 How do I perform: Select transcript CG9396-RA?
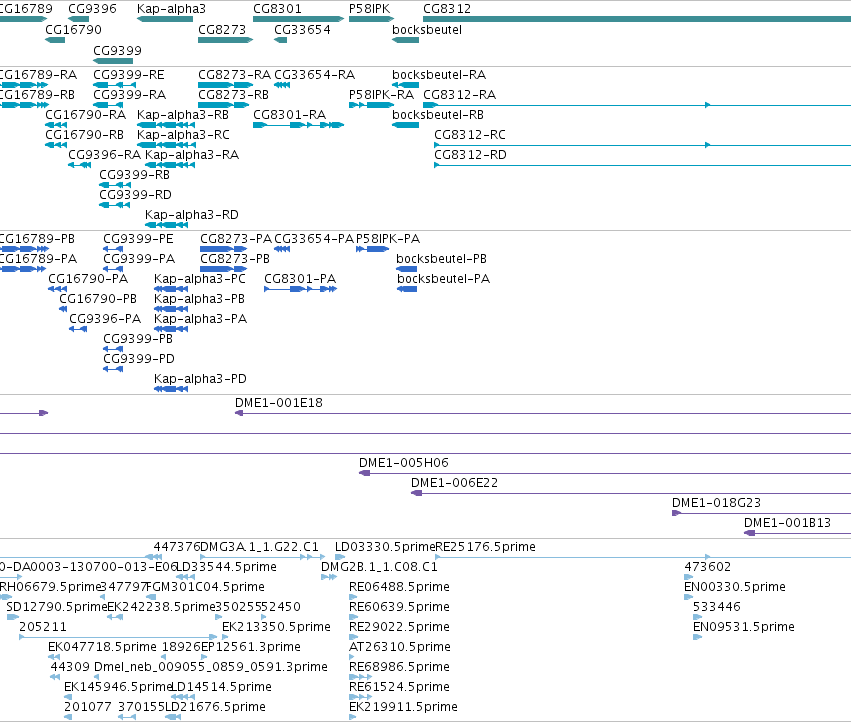click(x=105, y=155)
